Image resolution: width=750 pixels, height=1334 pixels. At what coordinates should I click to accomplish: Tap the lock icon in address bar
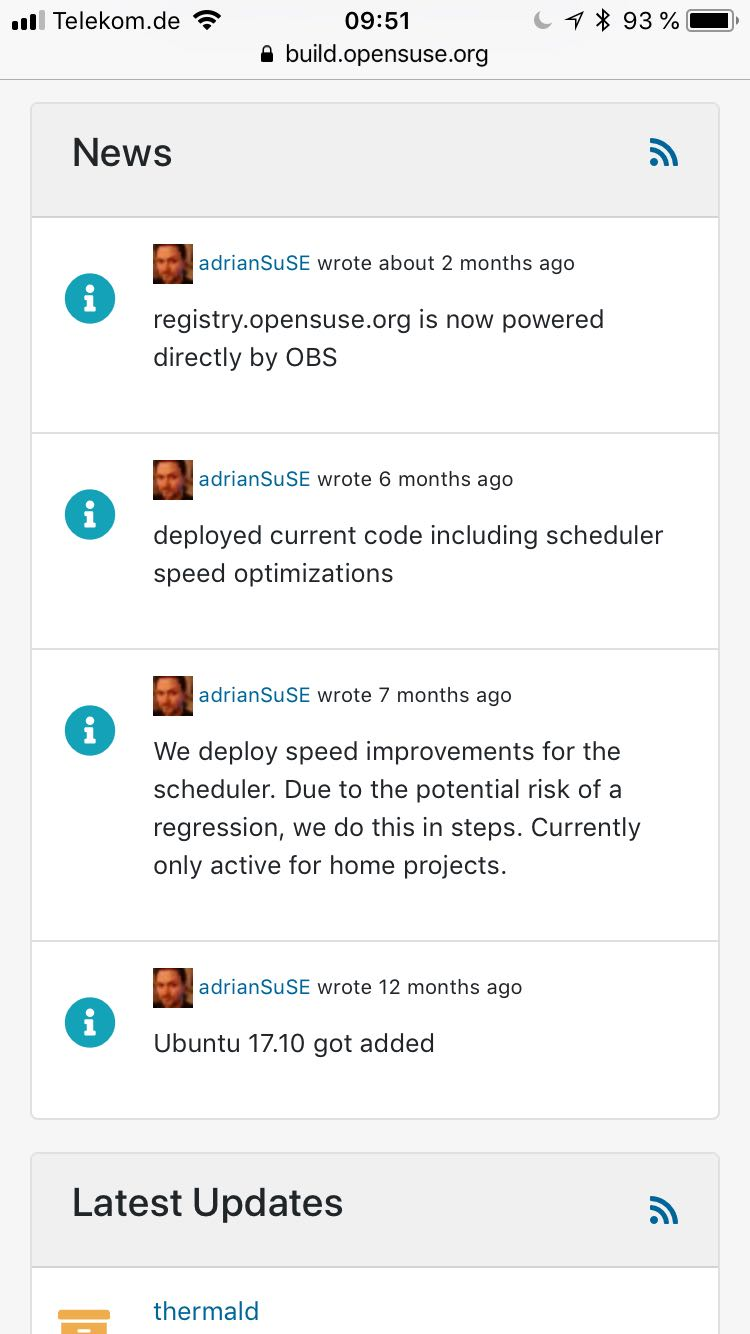click(x=266, y=54)
